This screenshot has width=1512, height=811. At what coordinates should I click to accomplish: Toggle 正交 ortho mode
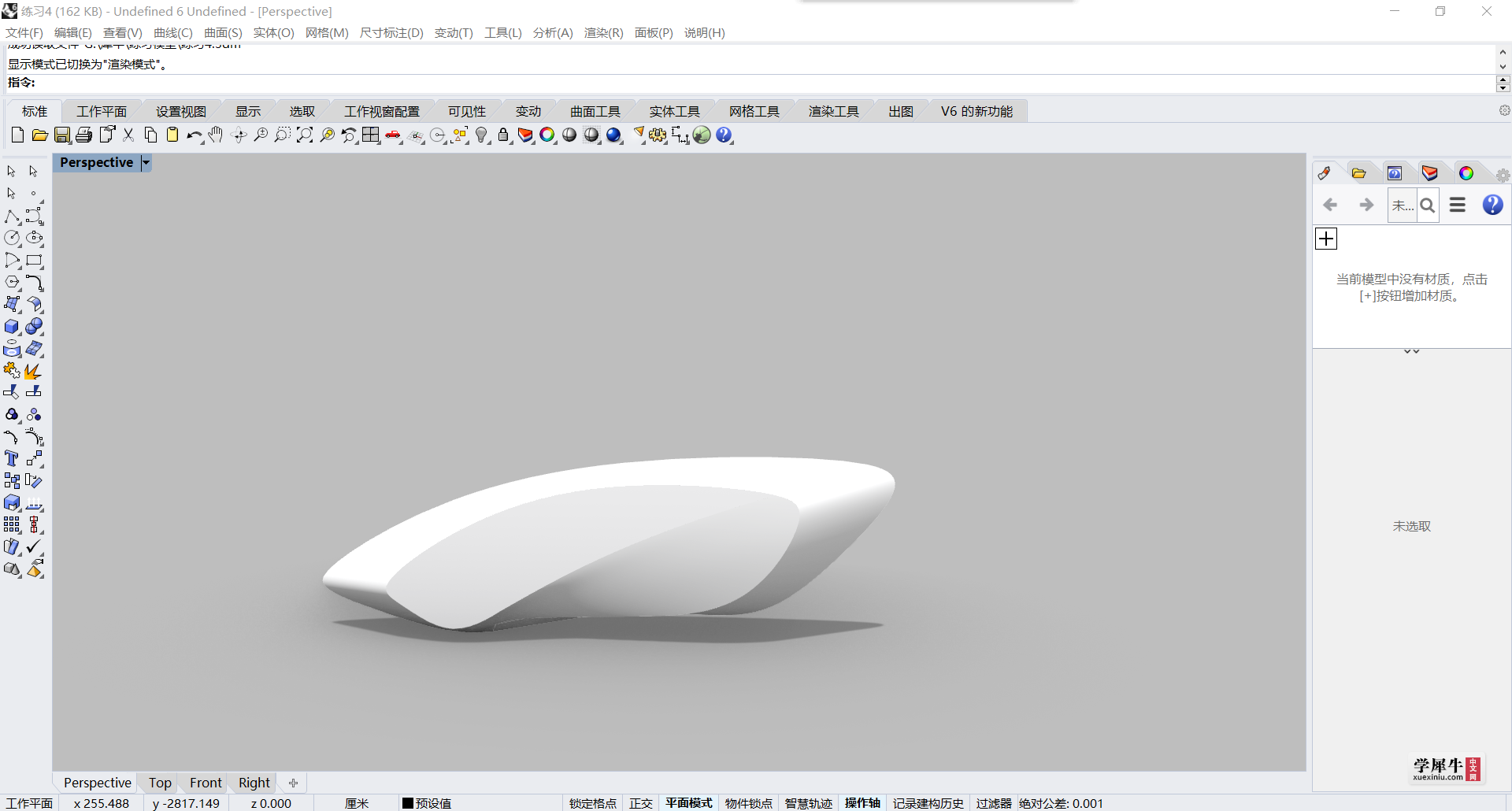641,803
